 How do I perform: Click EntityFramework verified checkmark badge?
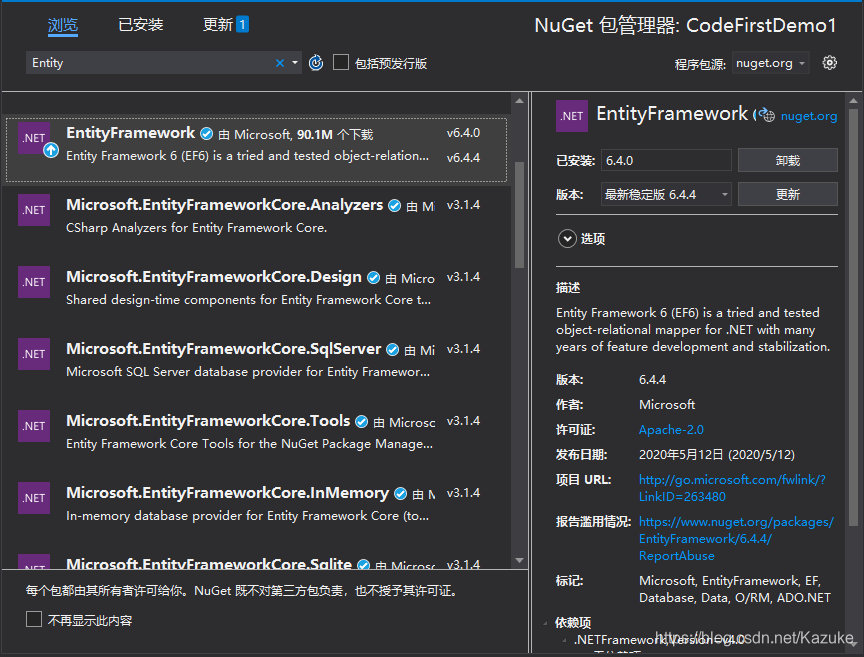pos(207,133)
